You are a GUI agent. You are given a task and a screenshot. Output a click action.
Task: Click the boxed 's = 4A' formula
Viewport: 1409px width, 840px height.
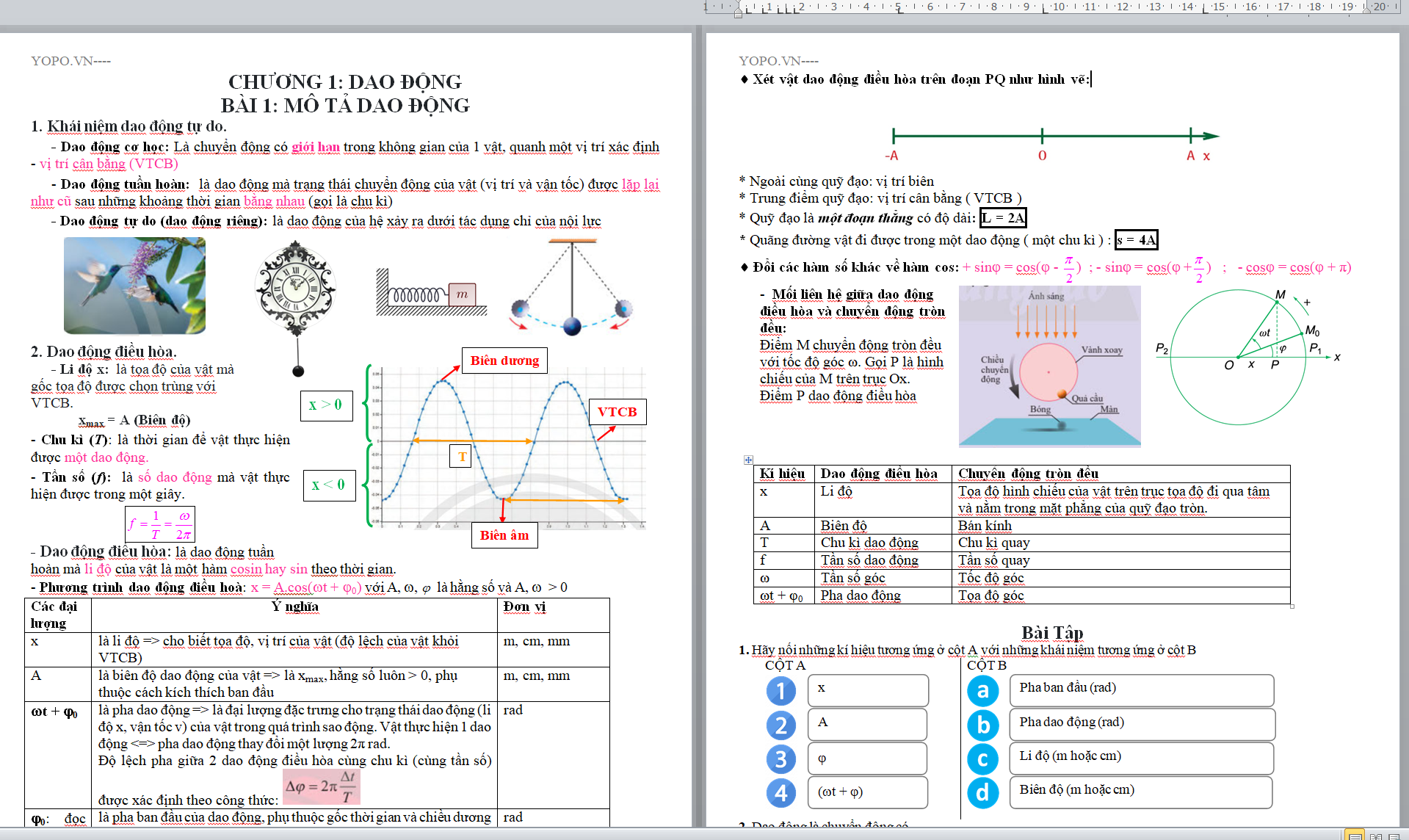coord(1136,239)
